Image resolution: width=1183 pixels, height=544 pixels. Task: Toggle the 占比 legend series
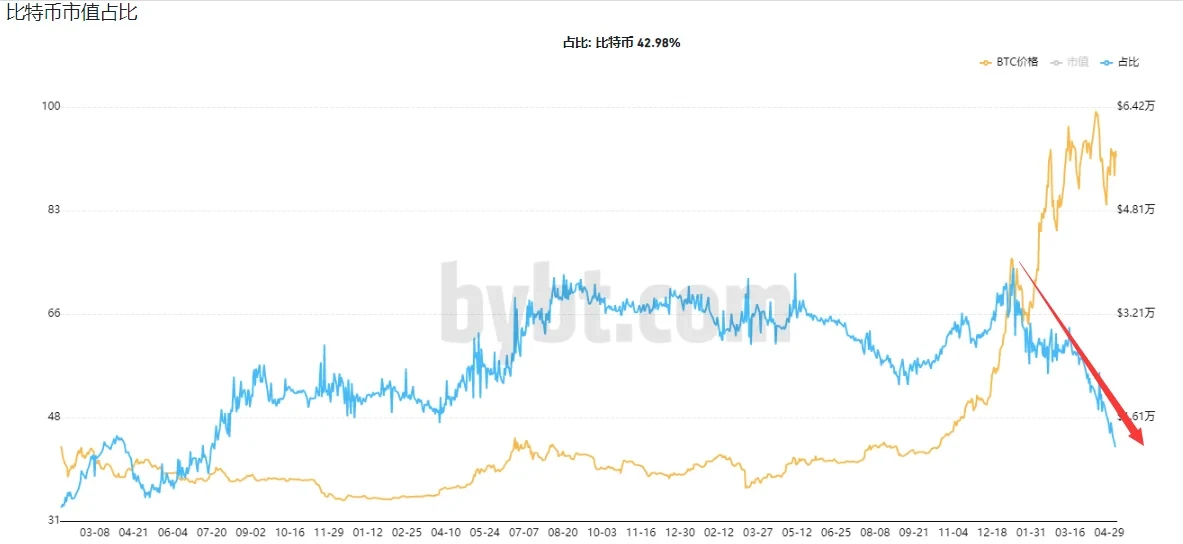pos(1127,62)
